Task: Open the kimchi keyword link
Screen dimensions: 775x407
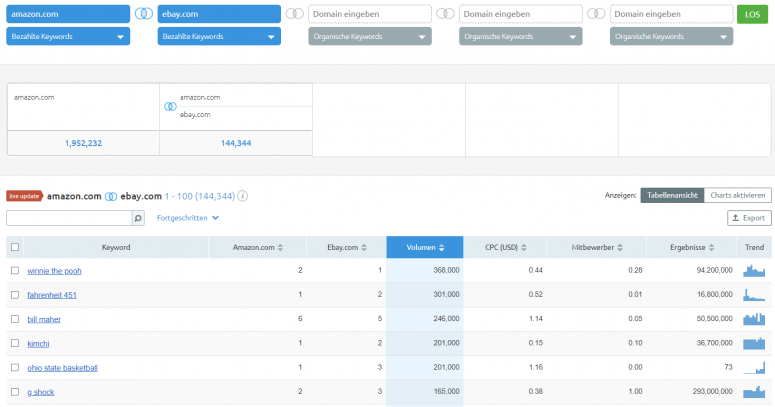Action: 38,343
